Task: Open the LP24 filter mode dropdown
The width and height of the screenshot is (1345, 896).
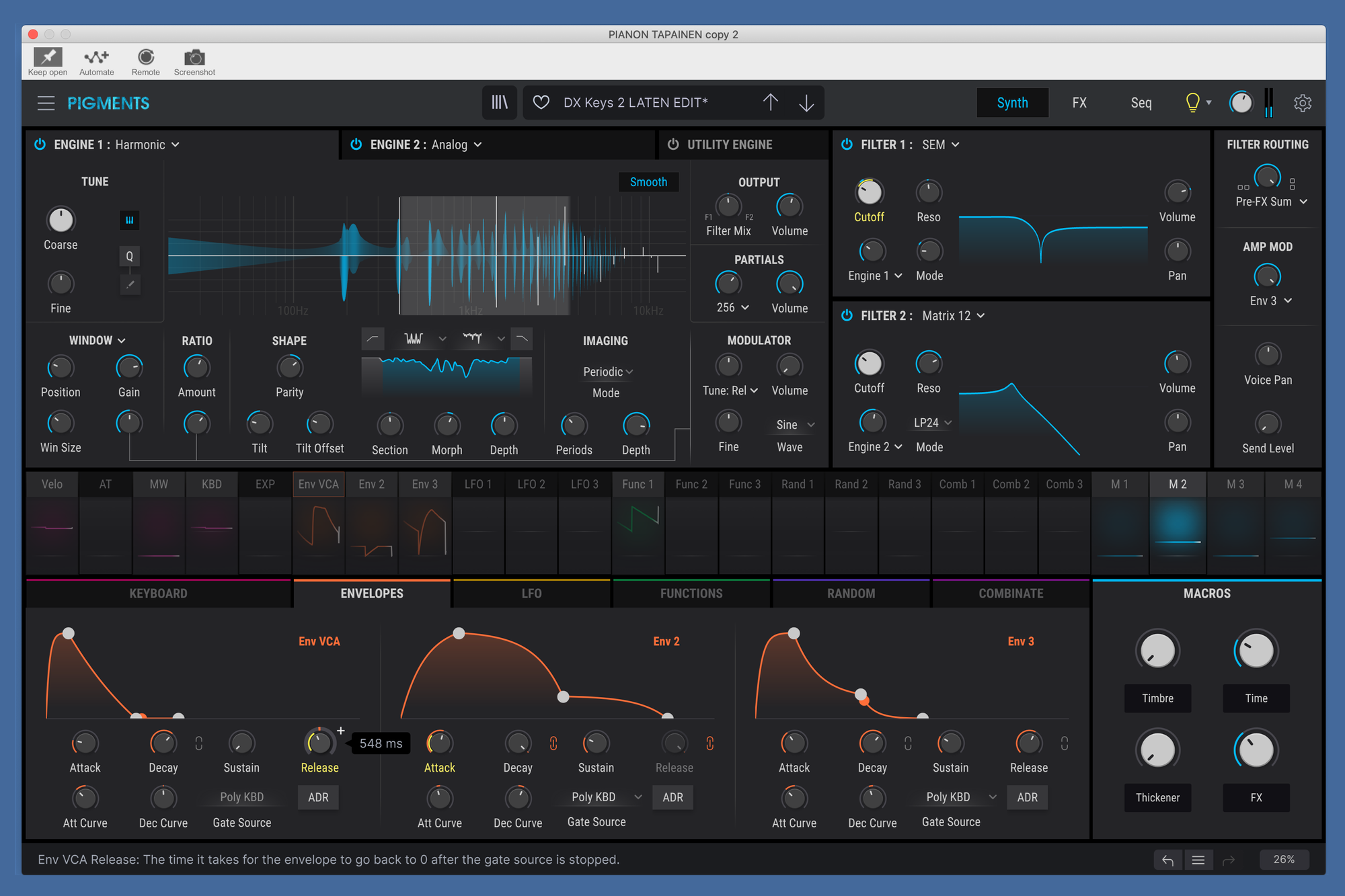Action: coord(933,422)
